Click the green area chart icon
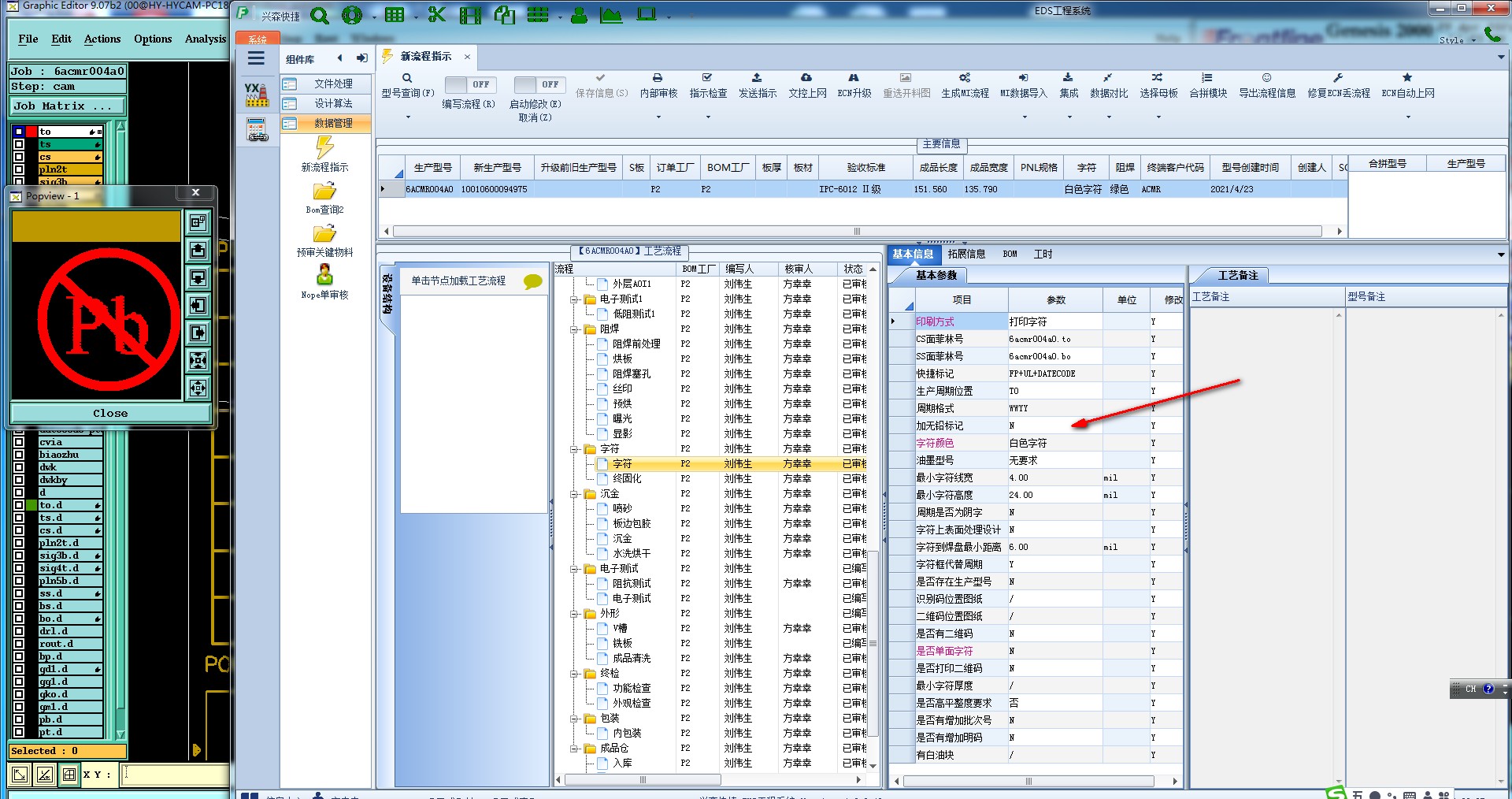Screen dimensions: 1512x799 tap(611, 15)
